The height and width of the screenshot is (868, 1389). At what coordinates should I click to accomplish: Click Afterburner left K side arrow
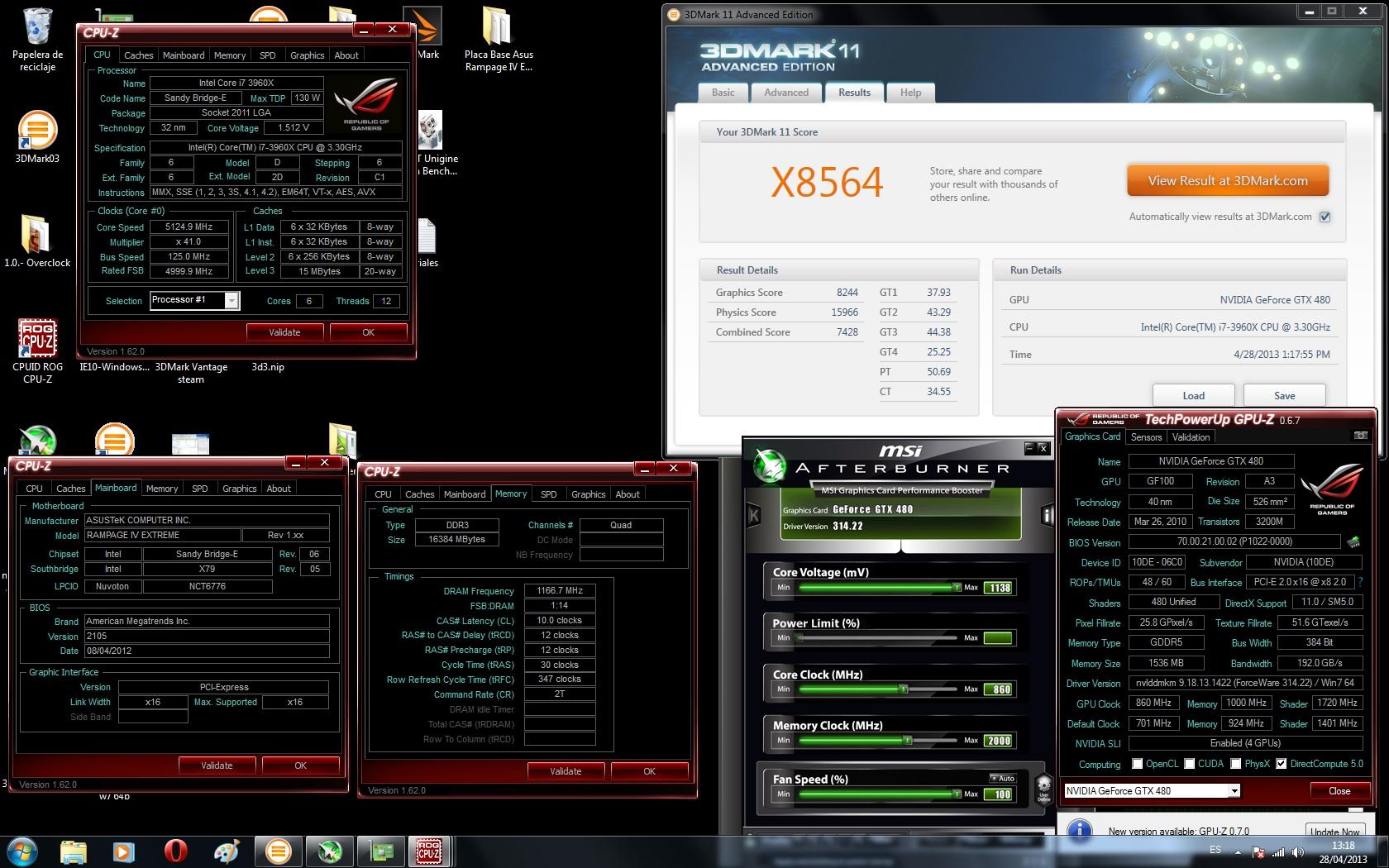[754, 515]
